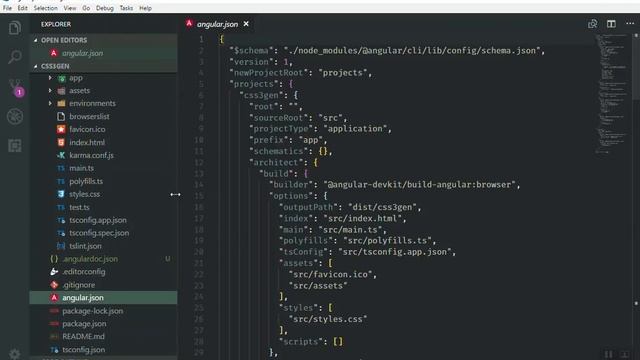The height and width of the screenshot is (360, 640).
Task: Open Source Control view with badge
Action: (x=16, y=88)
